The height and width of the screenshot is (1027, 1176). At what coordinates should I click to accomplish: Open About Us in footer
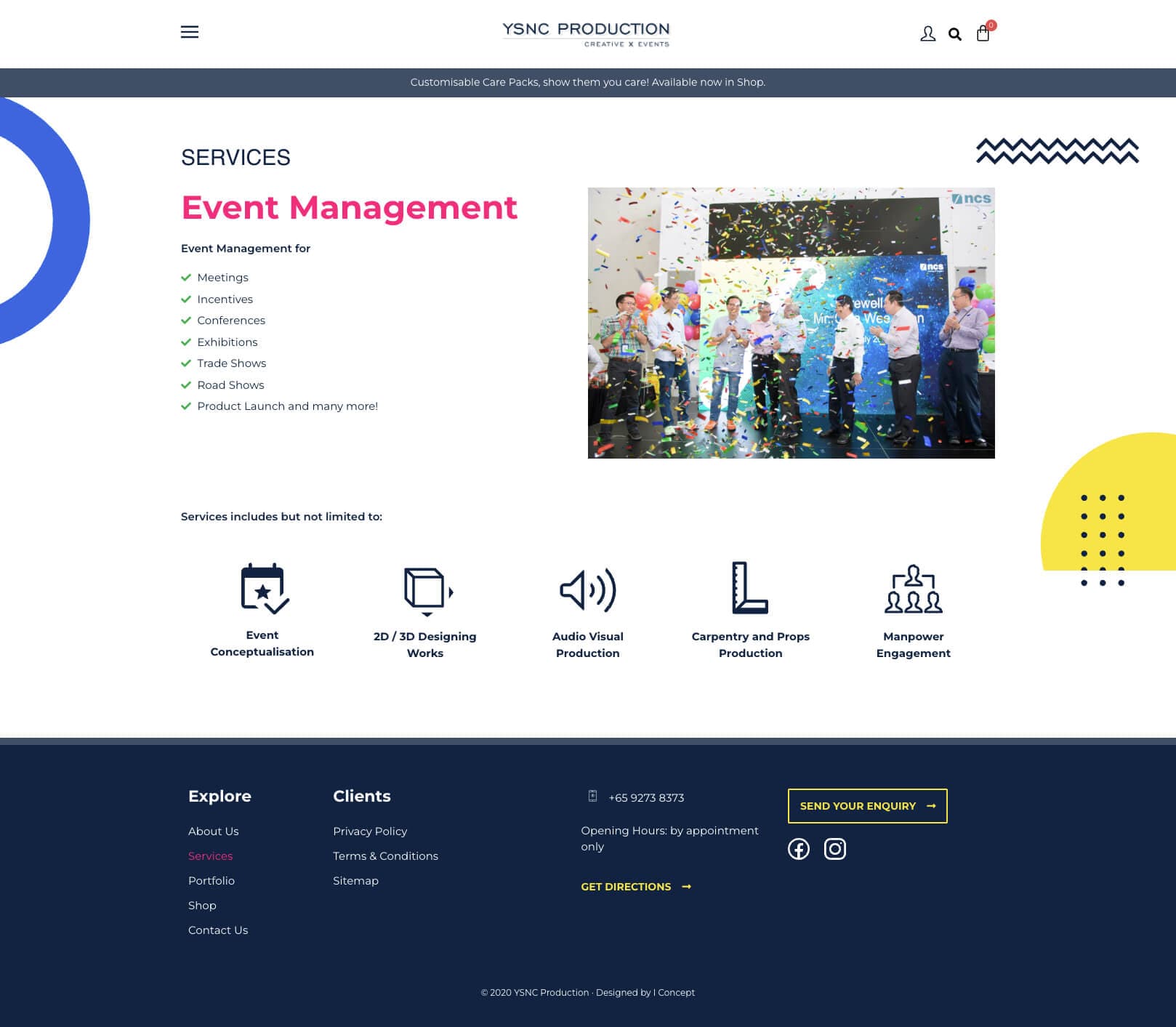coord(214,831)
